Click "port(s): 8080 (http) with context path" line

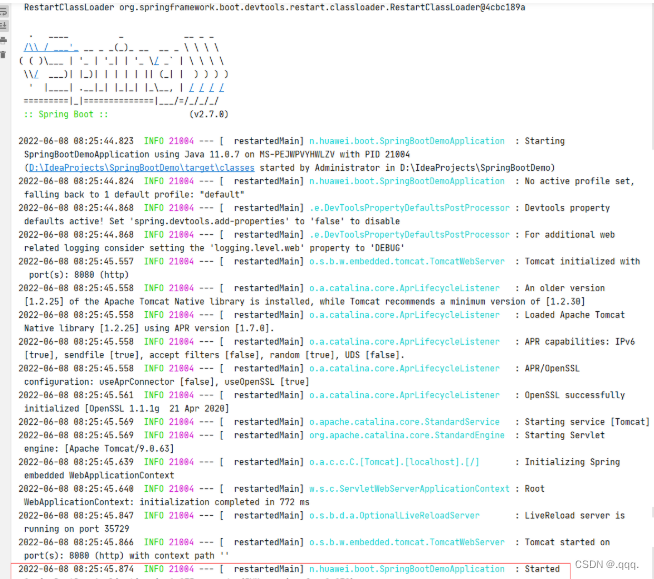click(124, 556)
